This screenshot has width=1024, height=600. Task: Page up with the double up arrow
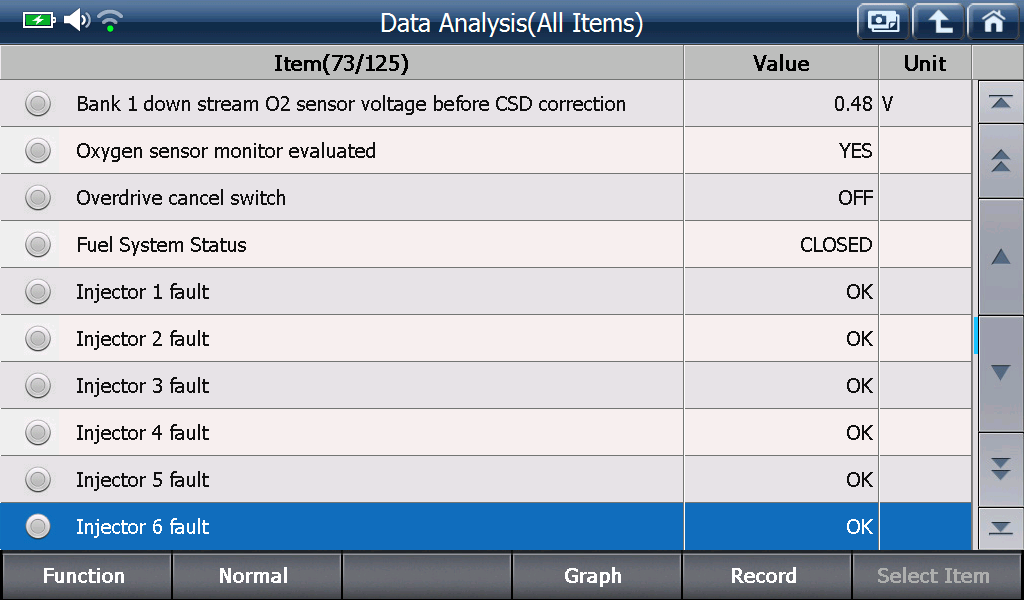click(x=1000, y=161)
